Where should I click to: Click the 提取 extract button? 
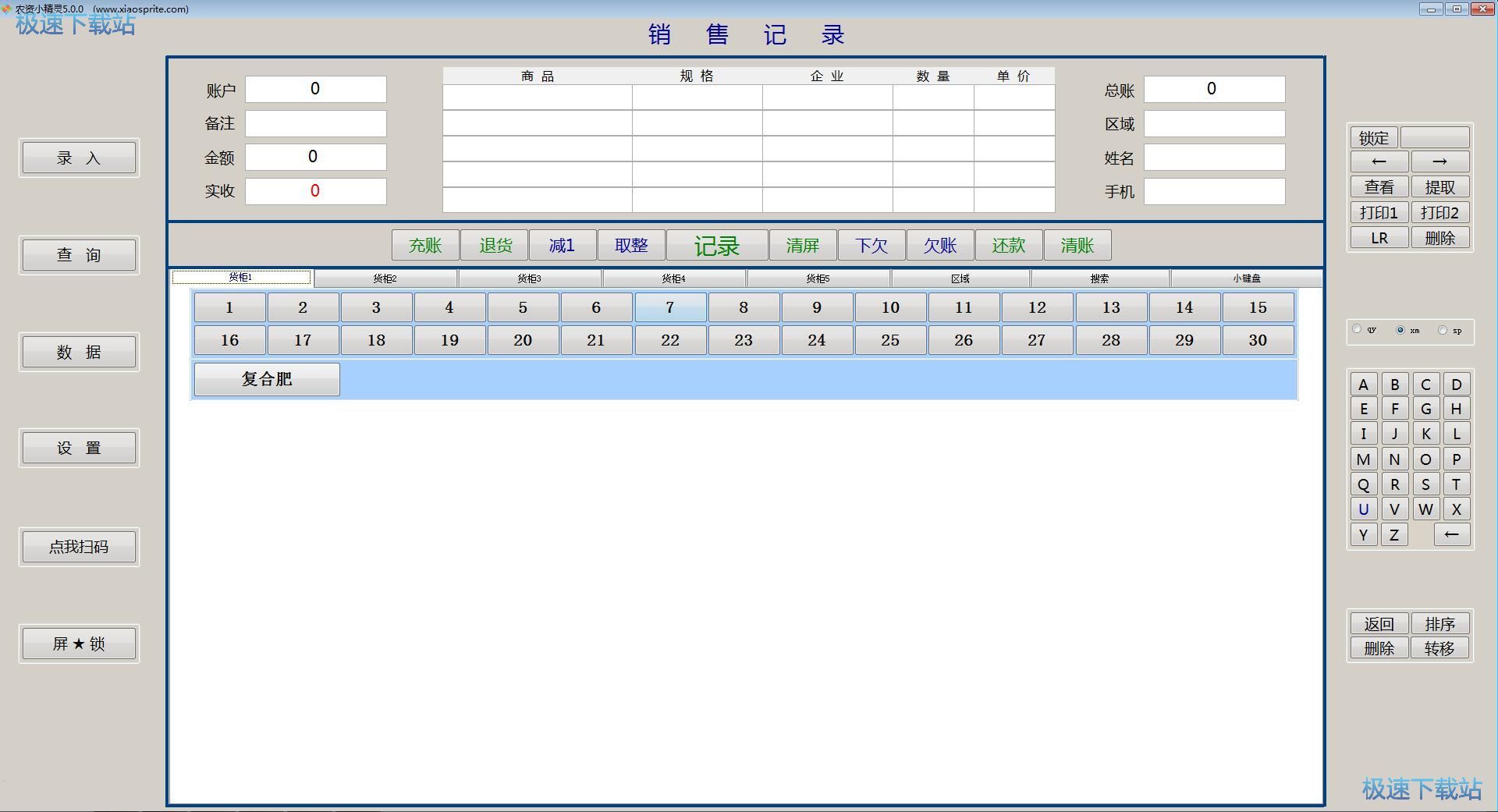[x=1440, y=187]
